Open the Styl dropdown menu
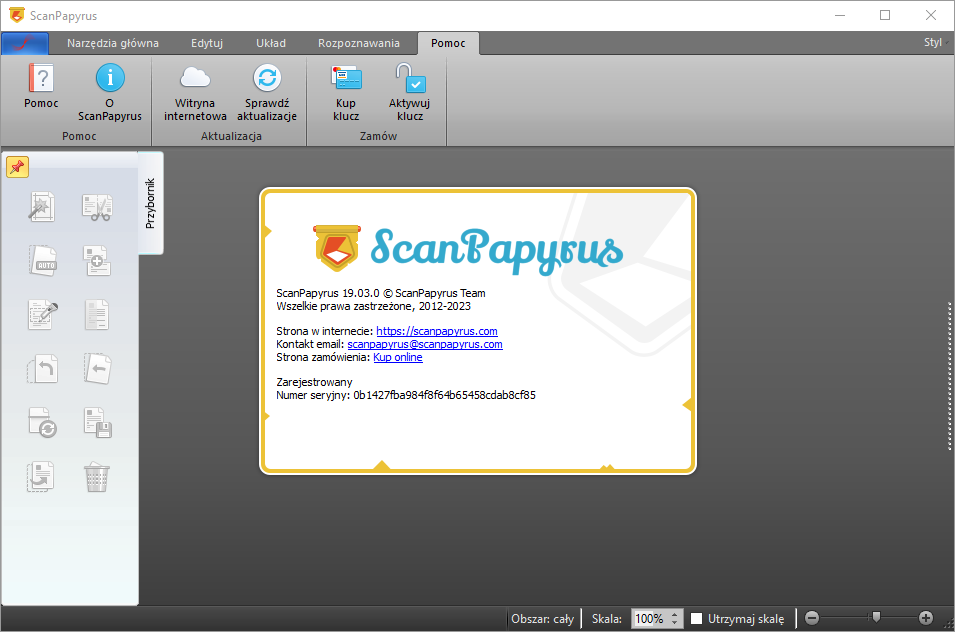955x632 pixels. (936, 42)
